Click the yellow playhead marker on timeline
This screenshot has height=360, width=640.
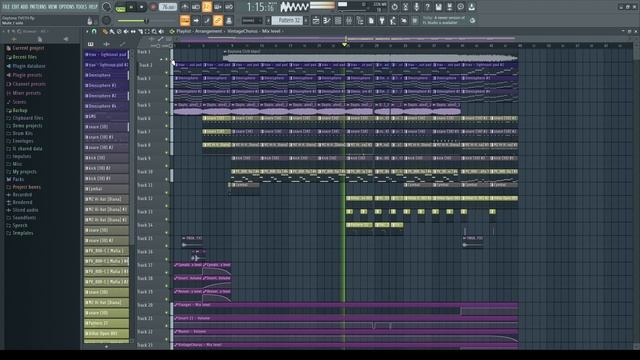(344, 44)
